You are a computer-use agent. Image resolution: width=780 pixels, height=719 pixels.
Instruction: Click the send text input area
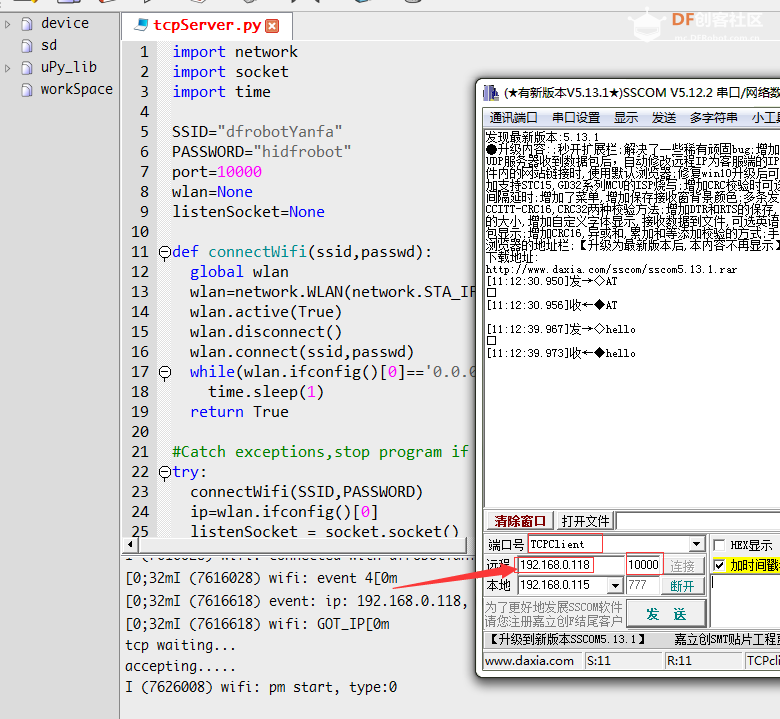coord(745,601)
